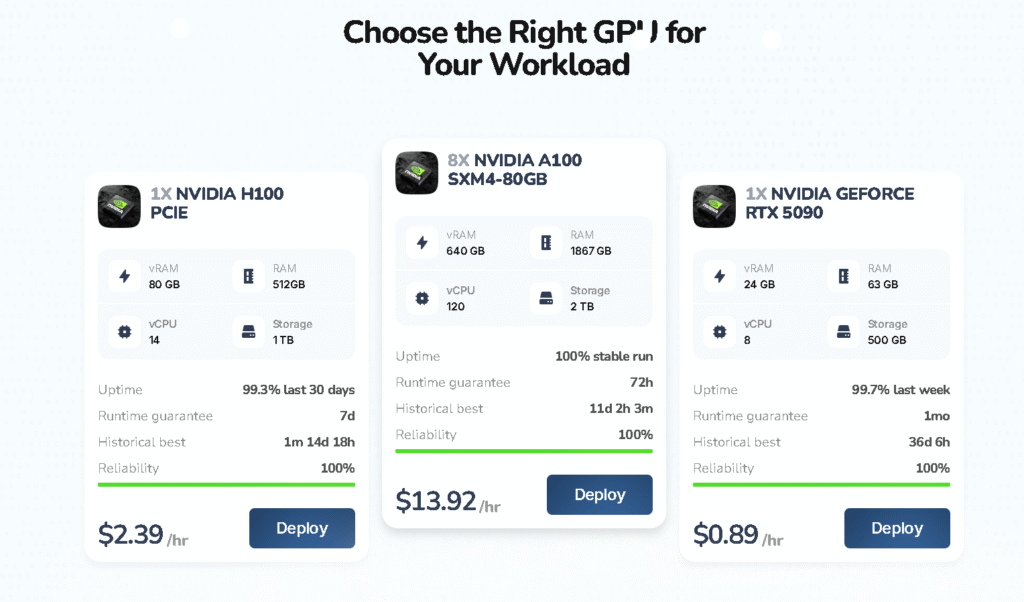Screen dimensions: 1024x602
Task: Click the vCPU processor icon on RTX 5090 card
Action: (x=720, y=331)
